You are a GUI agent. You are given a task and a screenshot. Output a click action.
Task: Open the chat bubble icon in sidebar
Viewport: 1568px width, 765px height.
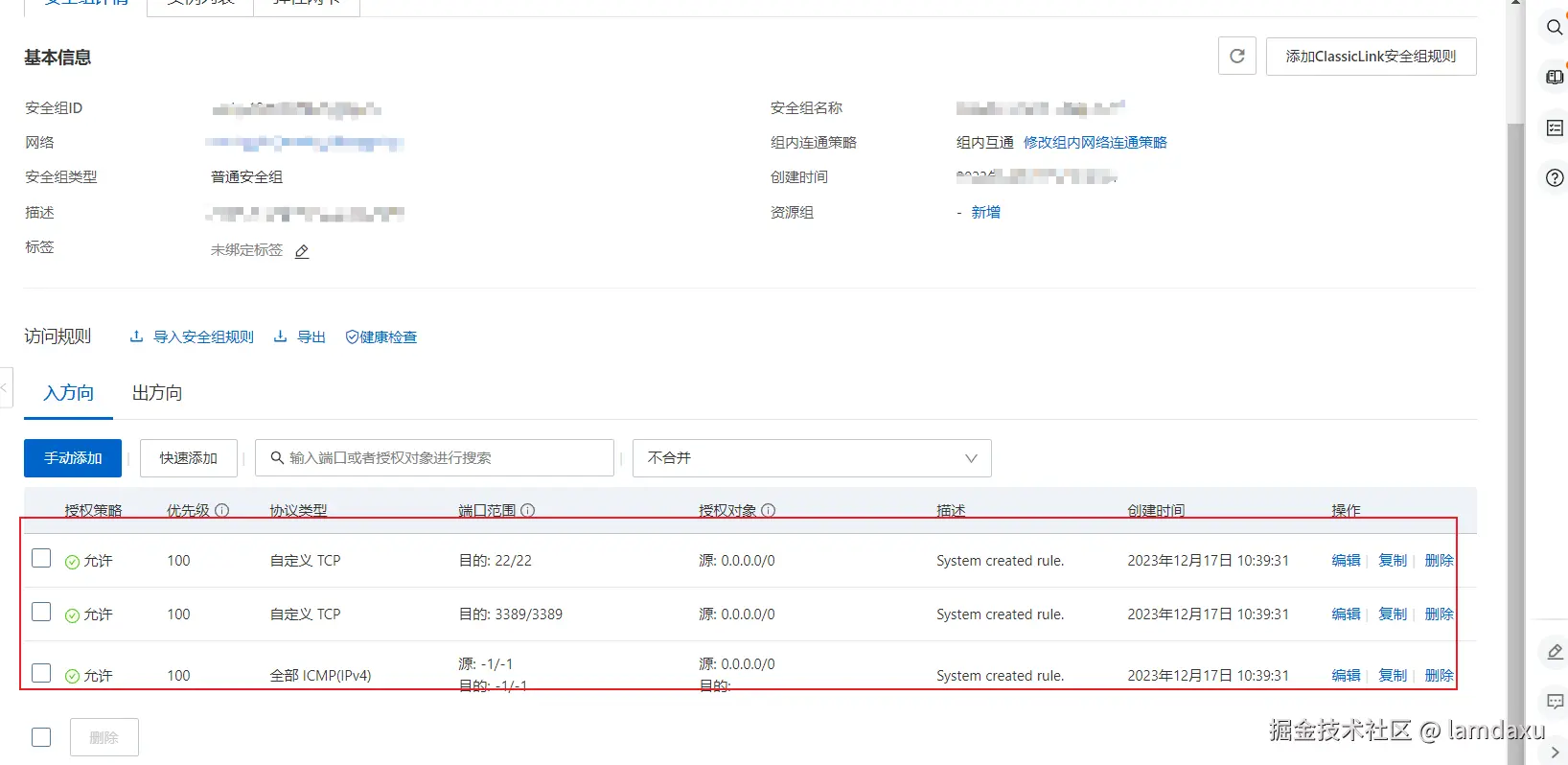[x=1555, y=702]
